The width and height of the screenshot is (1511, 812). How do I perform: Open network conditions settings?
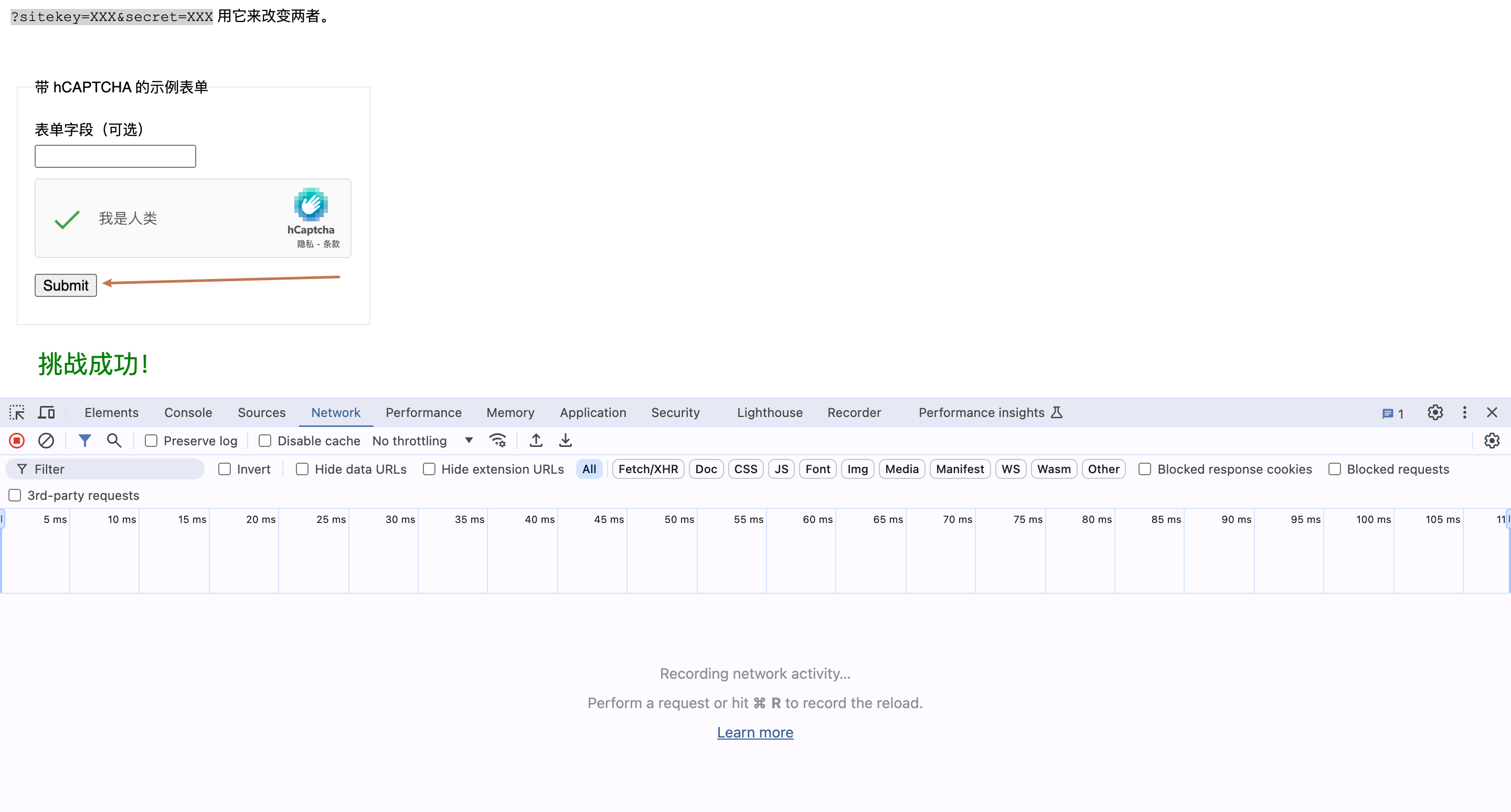pyautogui.click(x=497, y=440)
